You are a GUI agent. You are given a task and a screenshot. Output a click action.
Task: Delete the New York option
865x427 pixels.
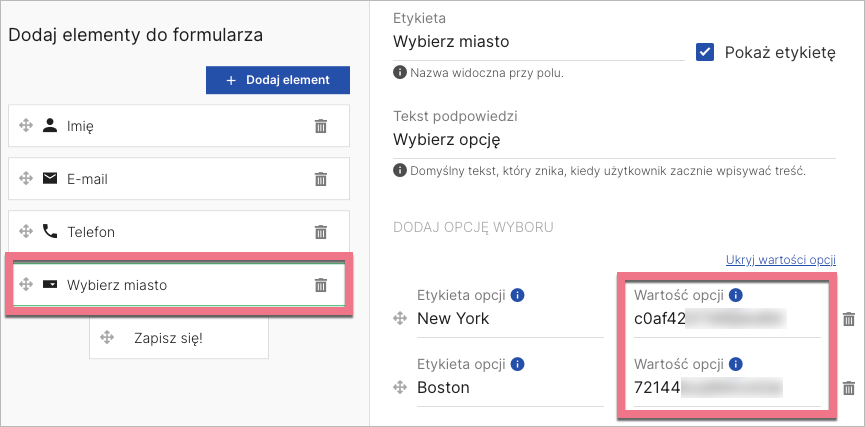click(x=848, y=319)
